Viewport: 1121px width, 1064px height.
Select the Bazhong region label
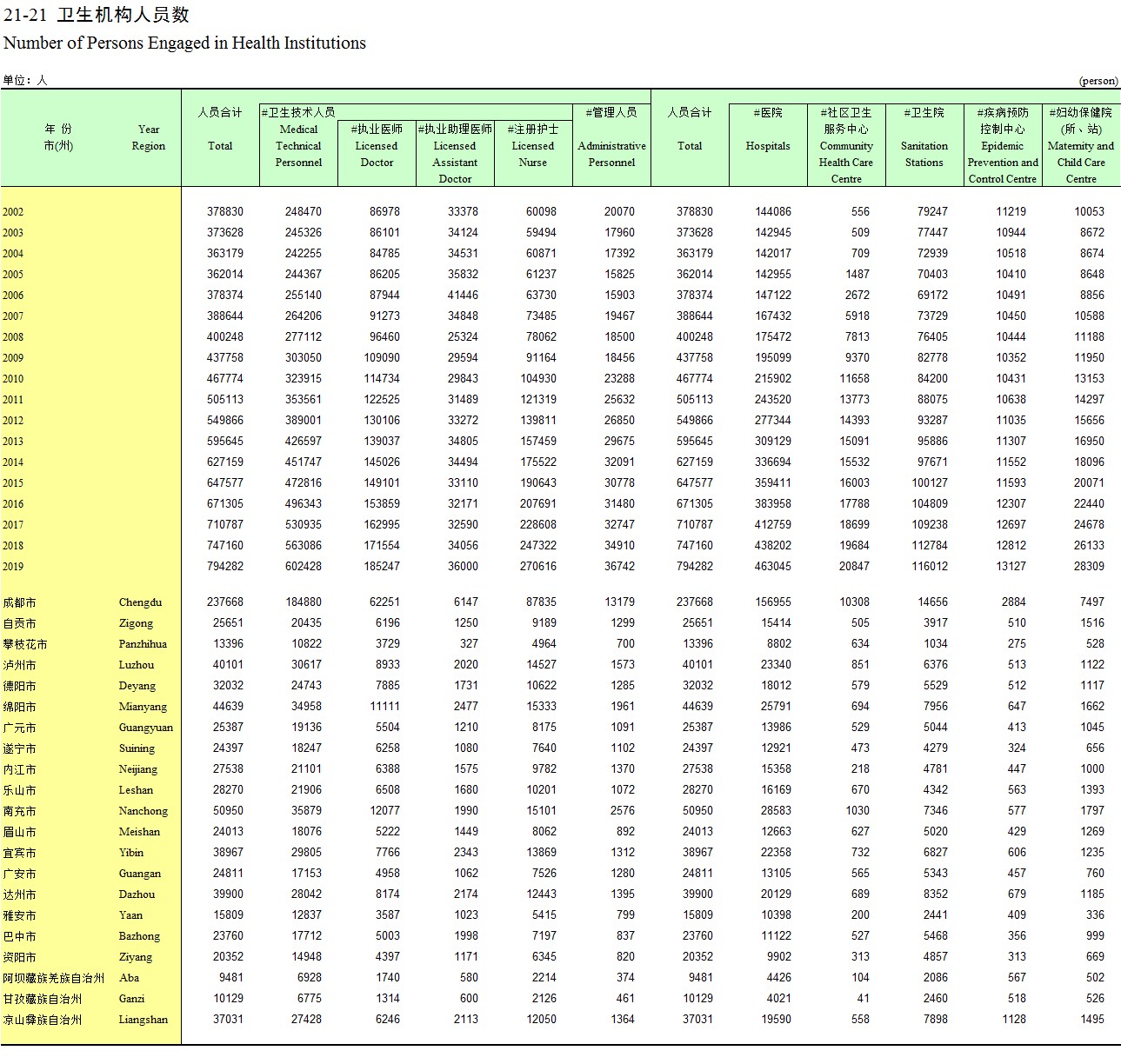(x=139, y=936)
